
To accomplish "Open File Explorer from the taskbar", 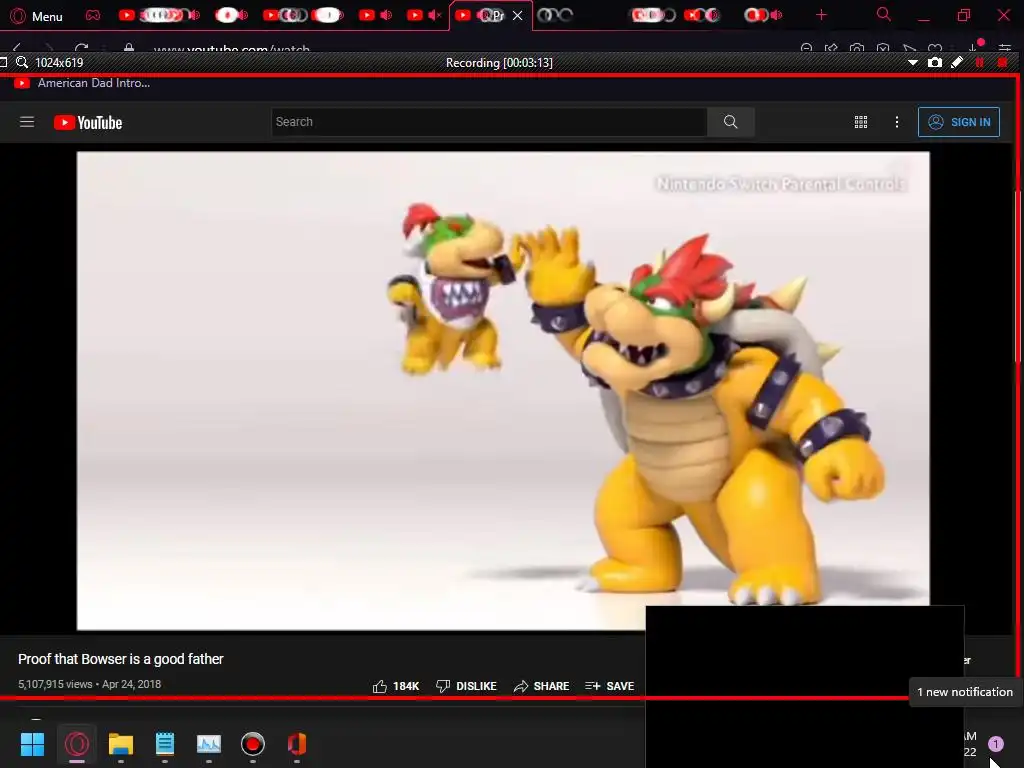I will pos(121,744).
